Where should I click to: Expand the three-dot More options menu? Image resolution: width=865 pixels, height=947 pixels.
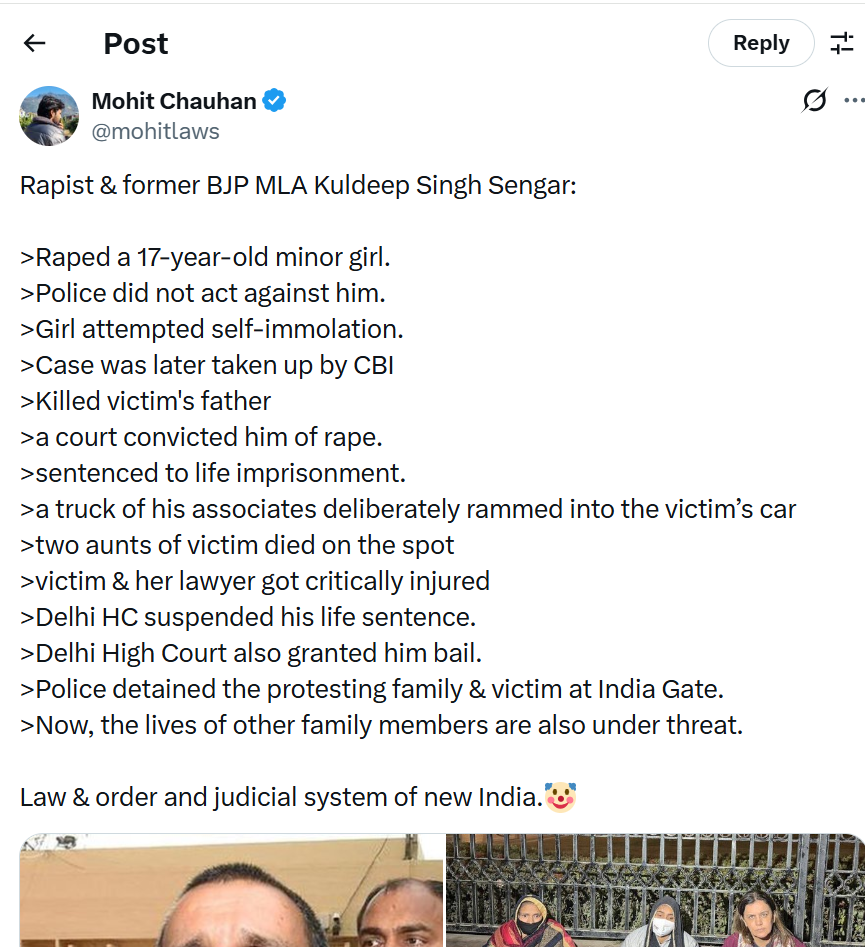pyautogui.click(x=853, y=101)
